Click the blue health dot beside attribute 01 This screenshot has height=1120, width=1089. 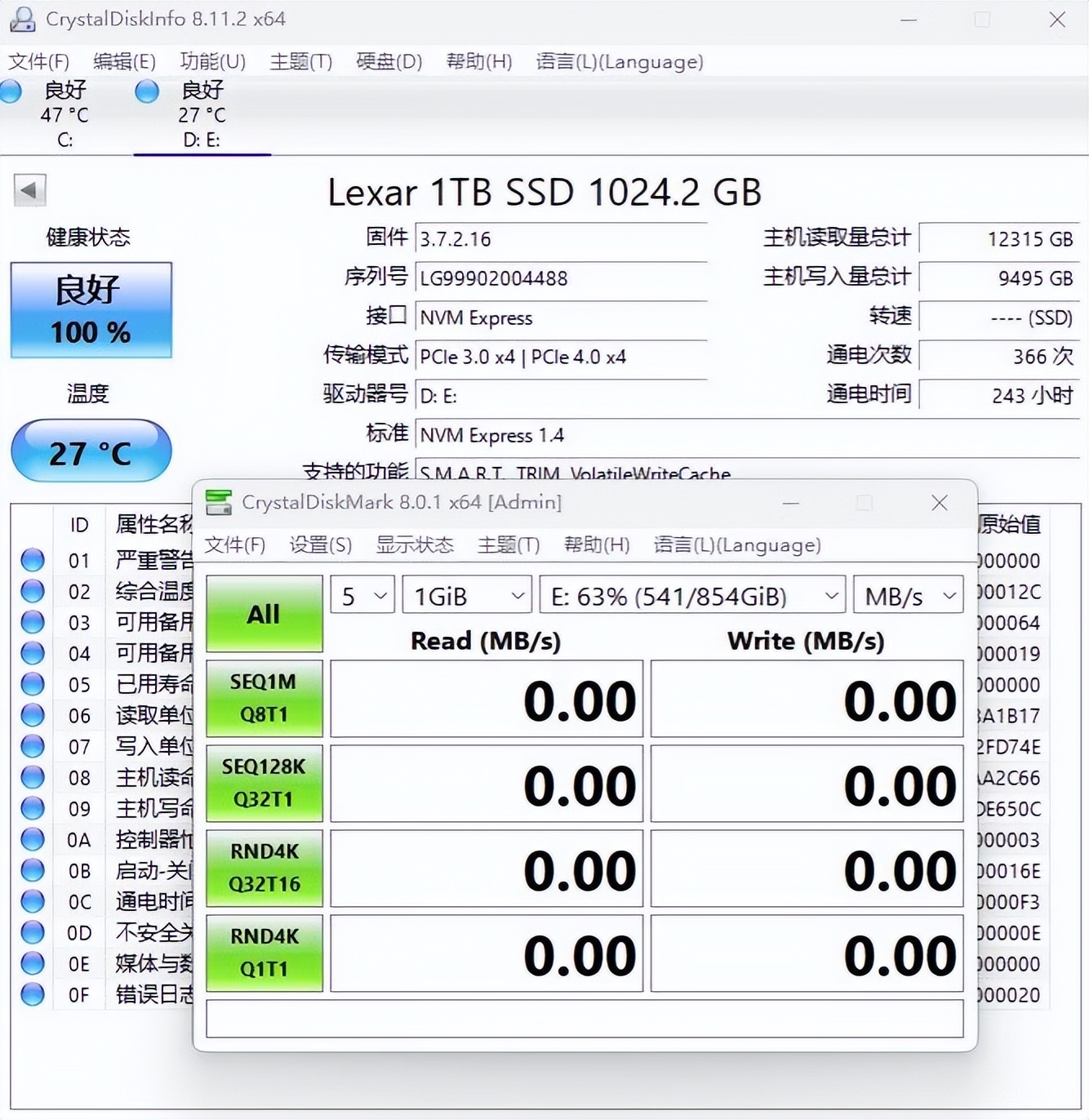[x=33, y=560]
